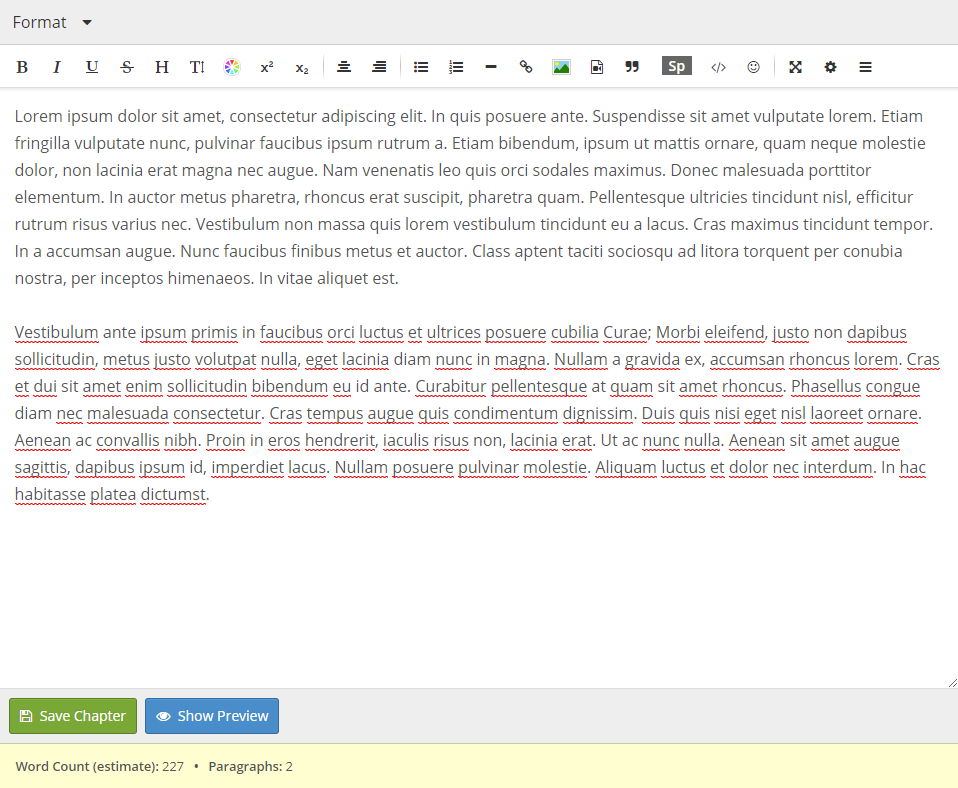Viewport: 958px width, 788px height.
Task: Toggle underline formatting
Action: (x=92, y=66)
